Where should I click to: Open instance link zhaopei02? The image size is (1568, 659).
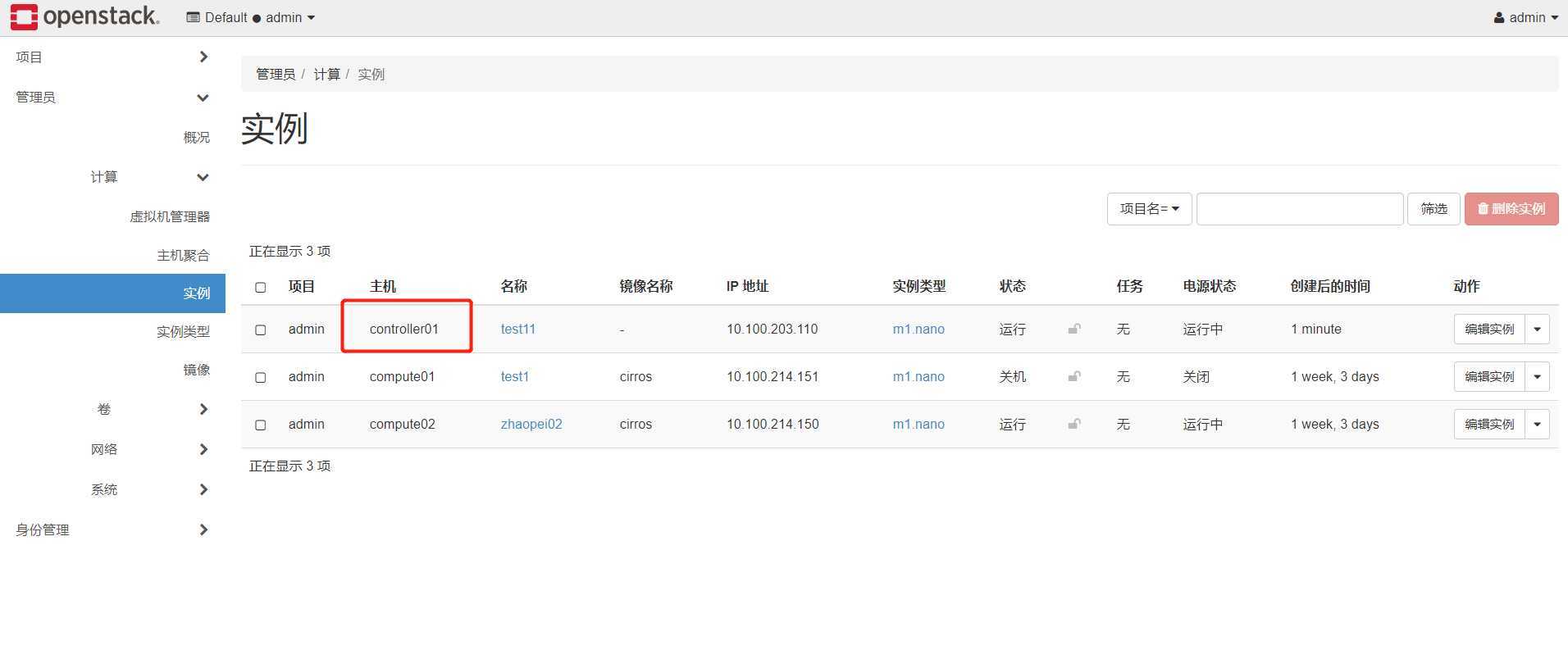tap(531, 424)
